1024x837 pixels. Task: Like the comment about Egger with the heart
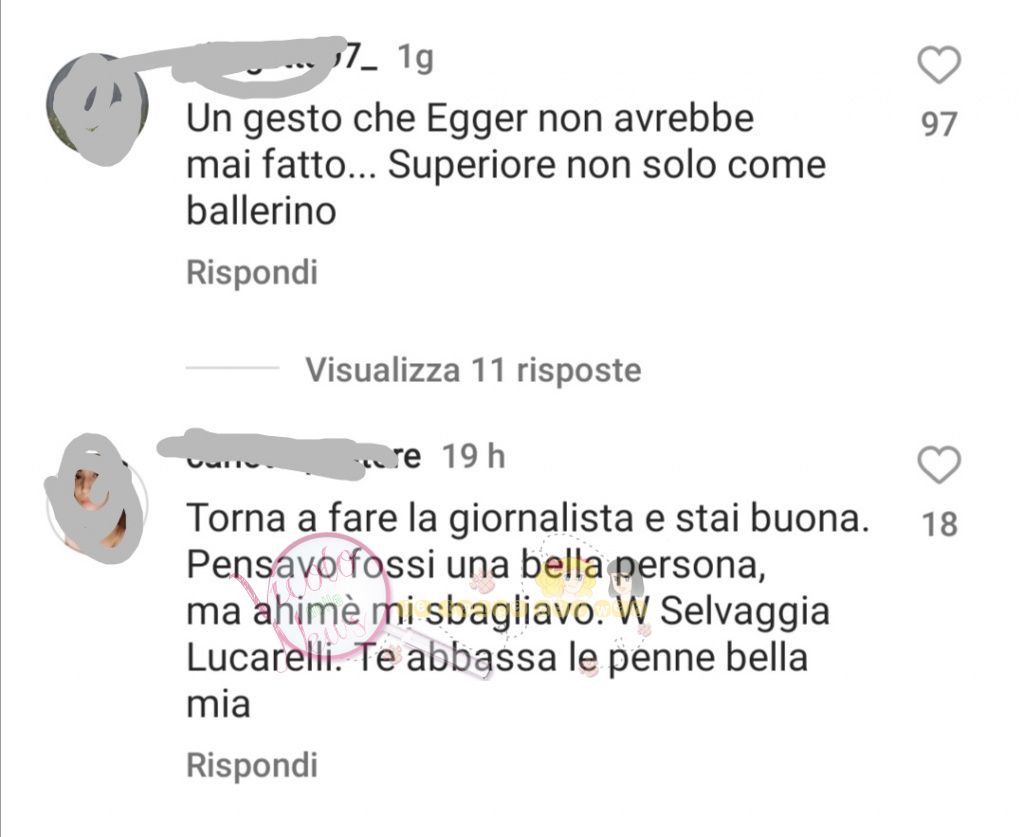(938, 65)
